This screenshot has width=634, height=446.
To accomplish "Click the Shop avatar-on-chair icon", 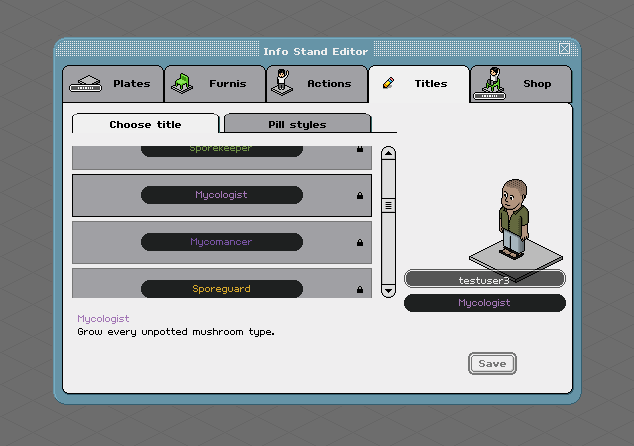I will click(489, 84).
